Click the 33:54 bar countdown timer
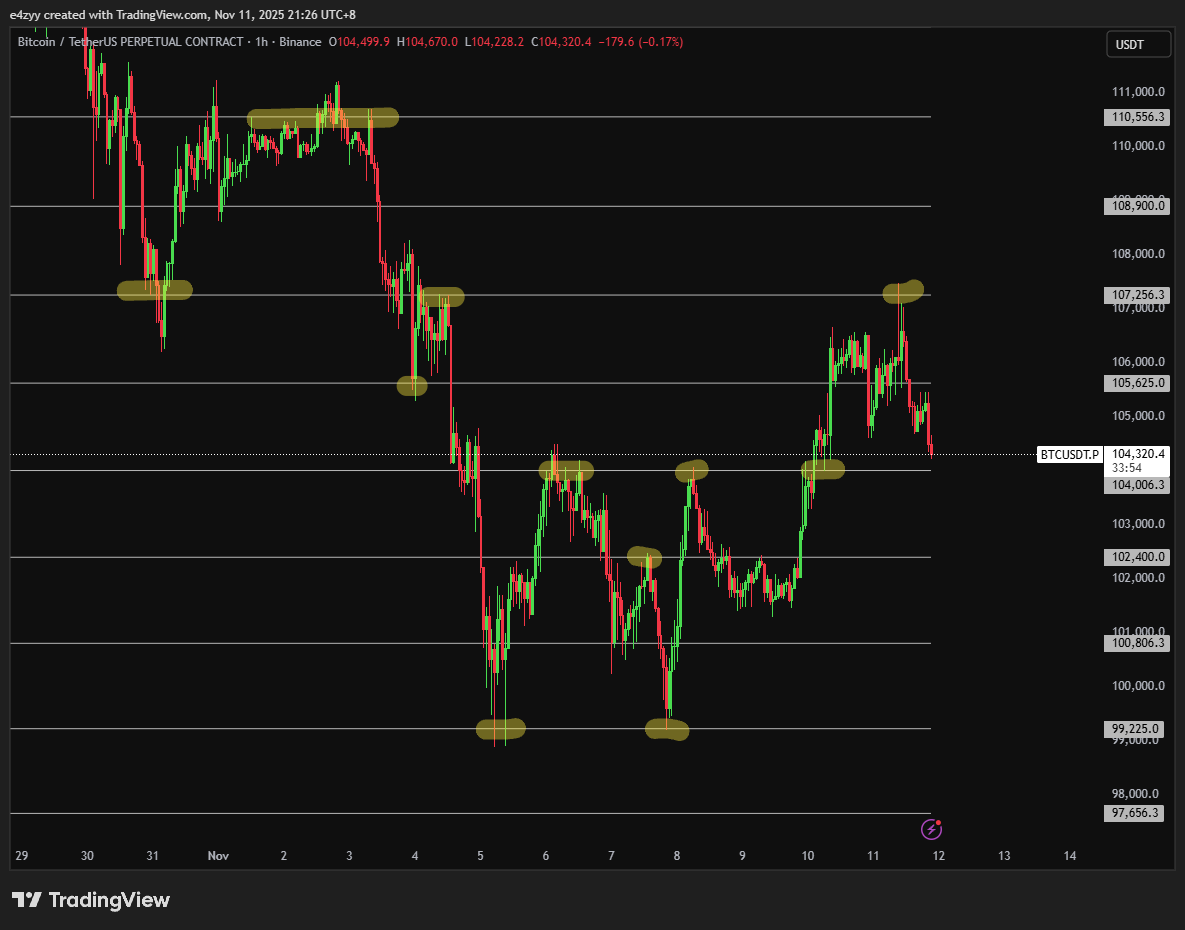The height and width of the screenshot is (930, 1185). pyautogui.click(x=1126, y=468)
